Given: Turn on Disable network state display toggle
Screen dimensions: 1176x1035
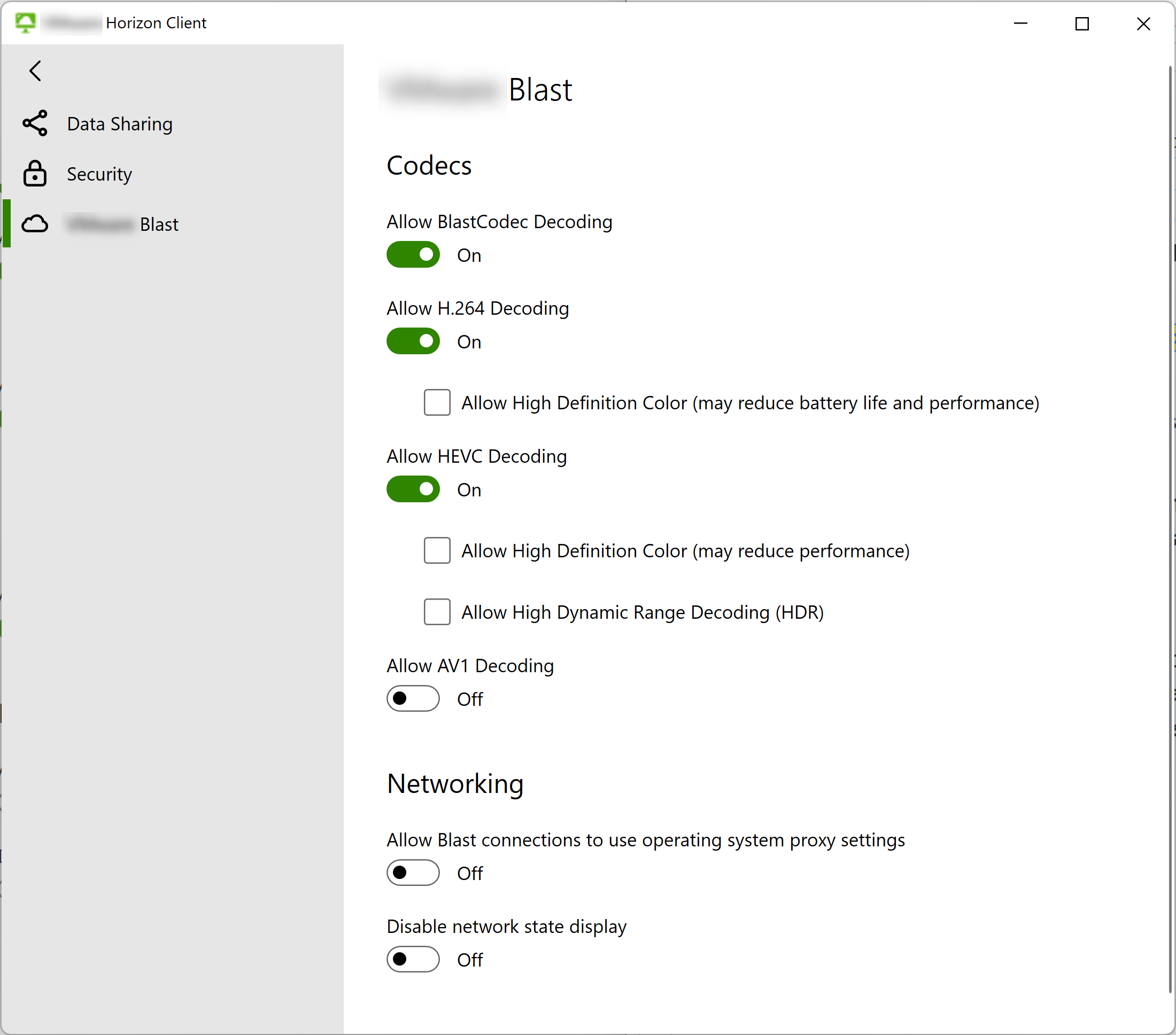Looking at the screenshot, I should (413, 960).
